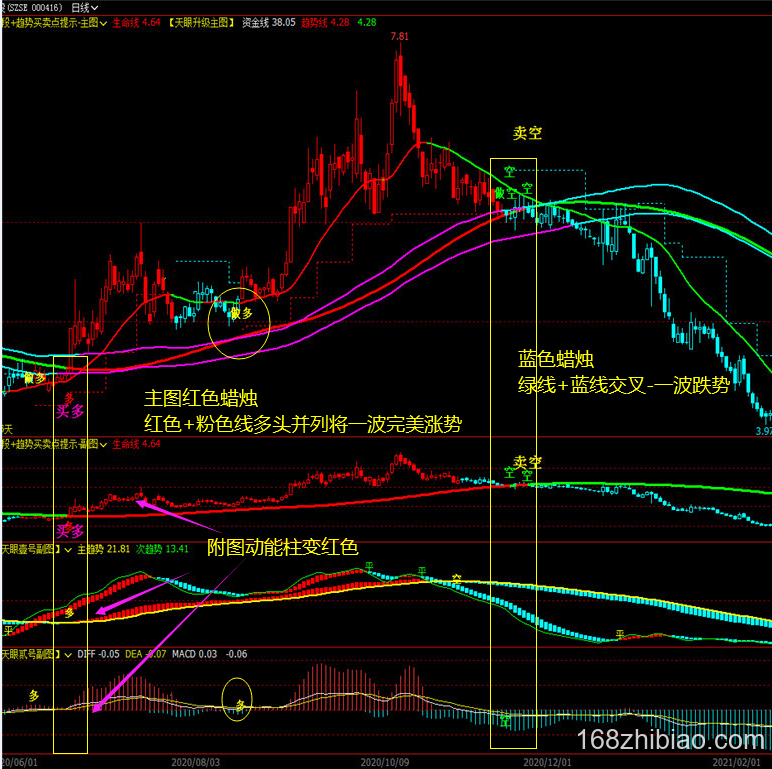
Task: Select the red 生命线 4.64 label in main chart
Action: [136, 20]
